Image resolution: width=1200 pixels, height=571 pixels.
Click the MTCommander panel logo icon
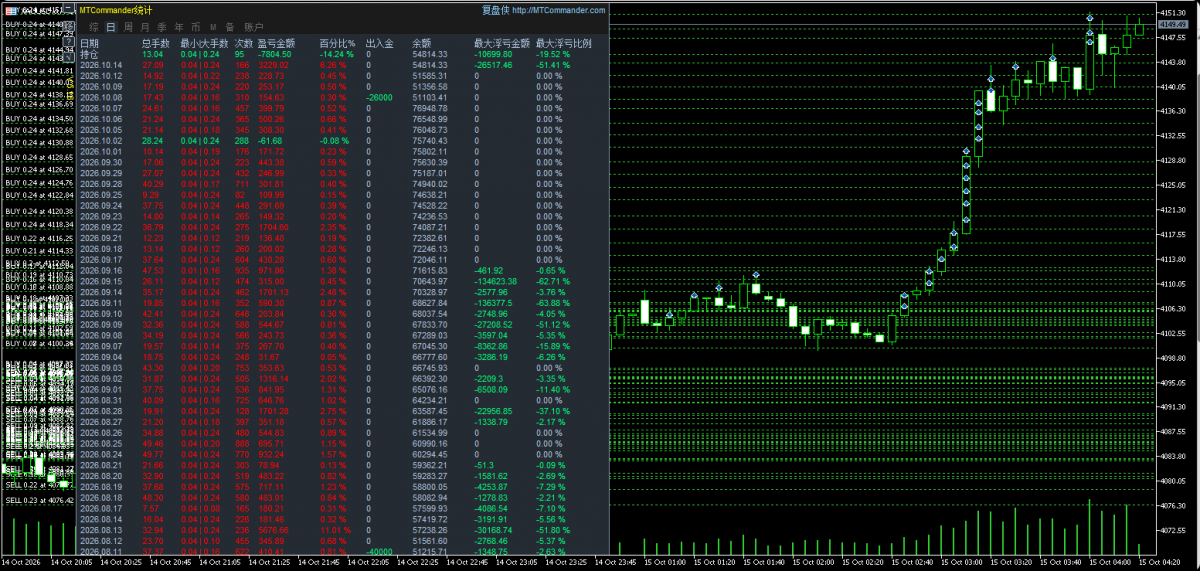pyautogui.click(x=11, y=10)
